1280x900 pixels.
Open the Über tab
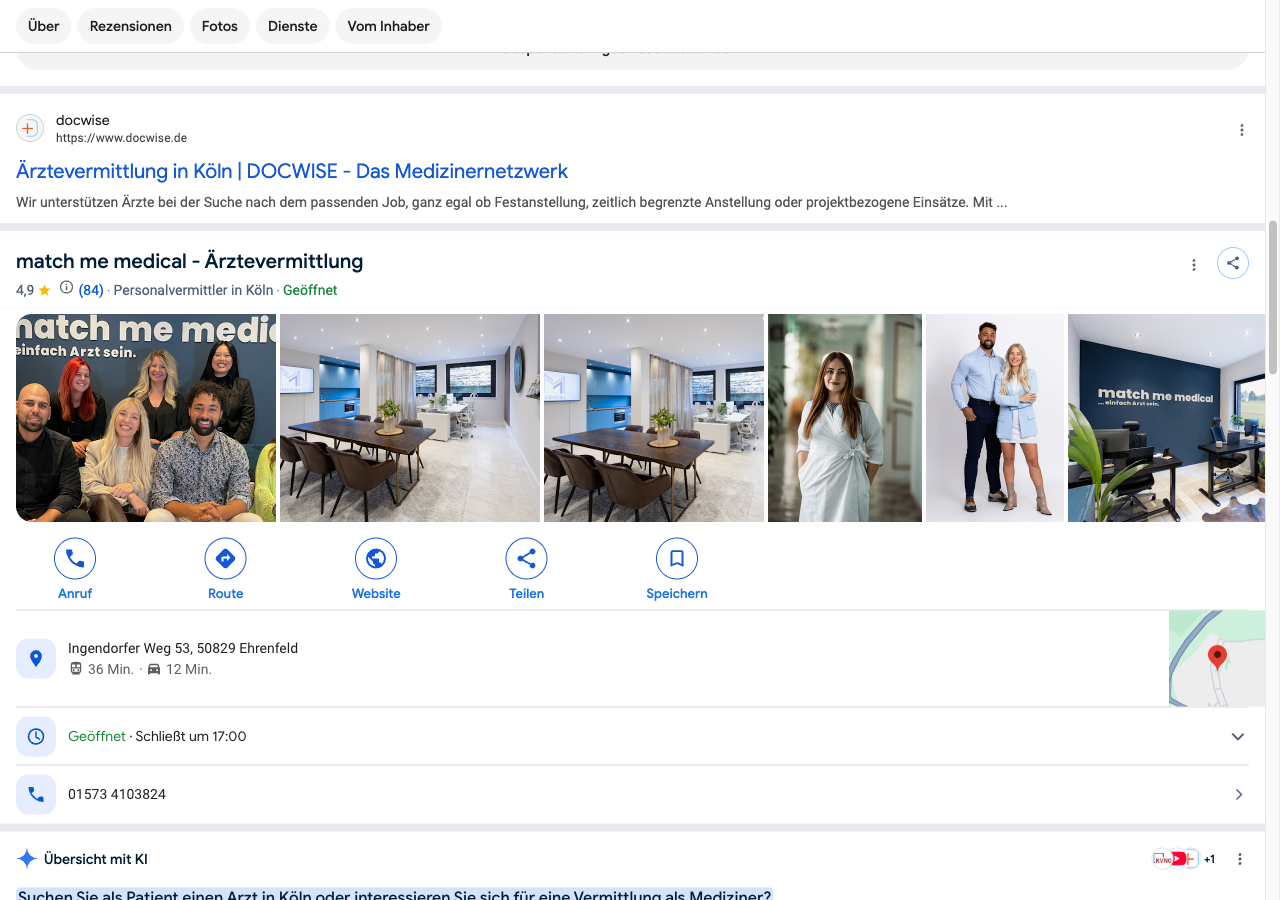pos(44,26)
